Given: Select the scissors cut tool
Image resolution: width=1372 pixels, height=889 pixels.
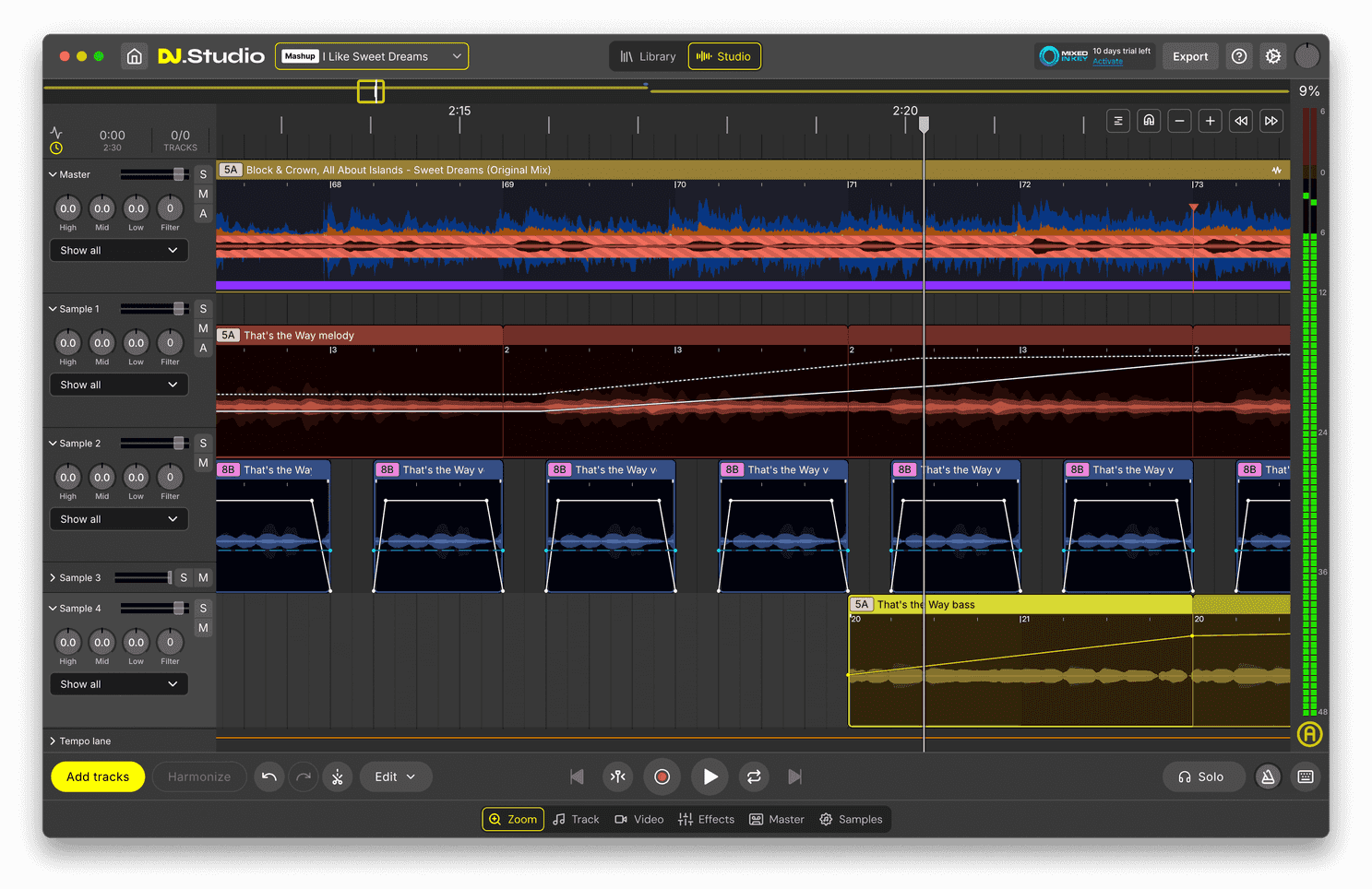Looking at the screenshot, I should click(x=338, y=776).
